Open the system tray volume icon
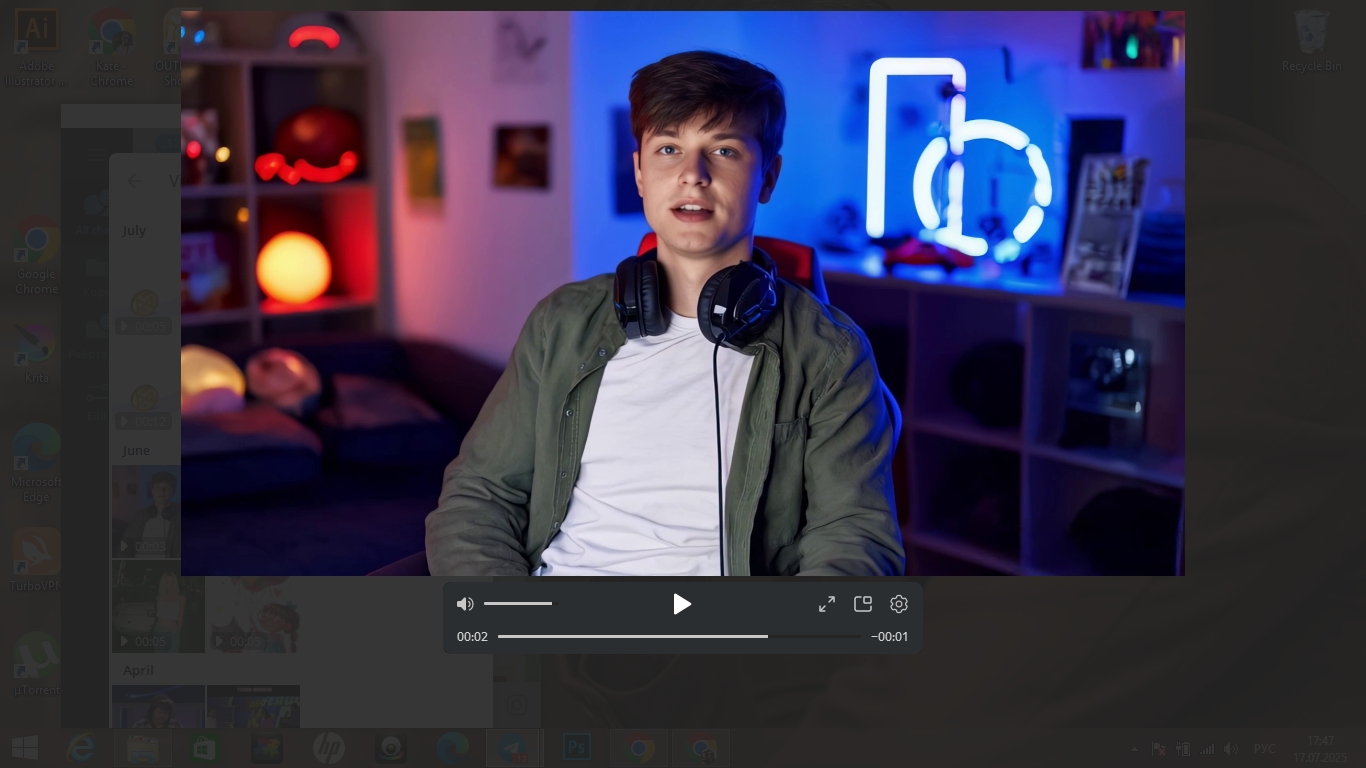This screenshot has width=1366, height=768. click(1231, 749)
